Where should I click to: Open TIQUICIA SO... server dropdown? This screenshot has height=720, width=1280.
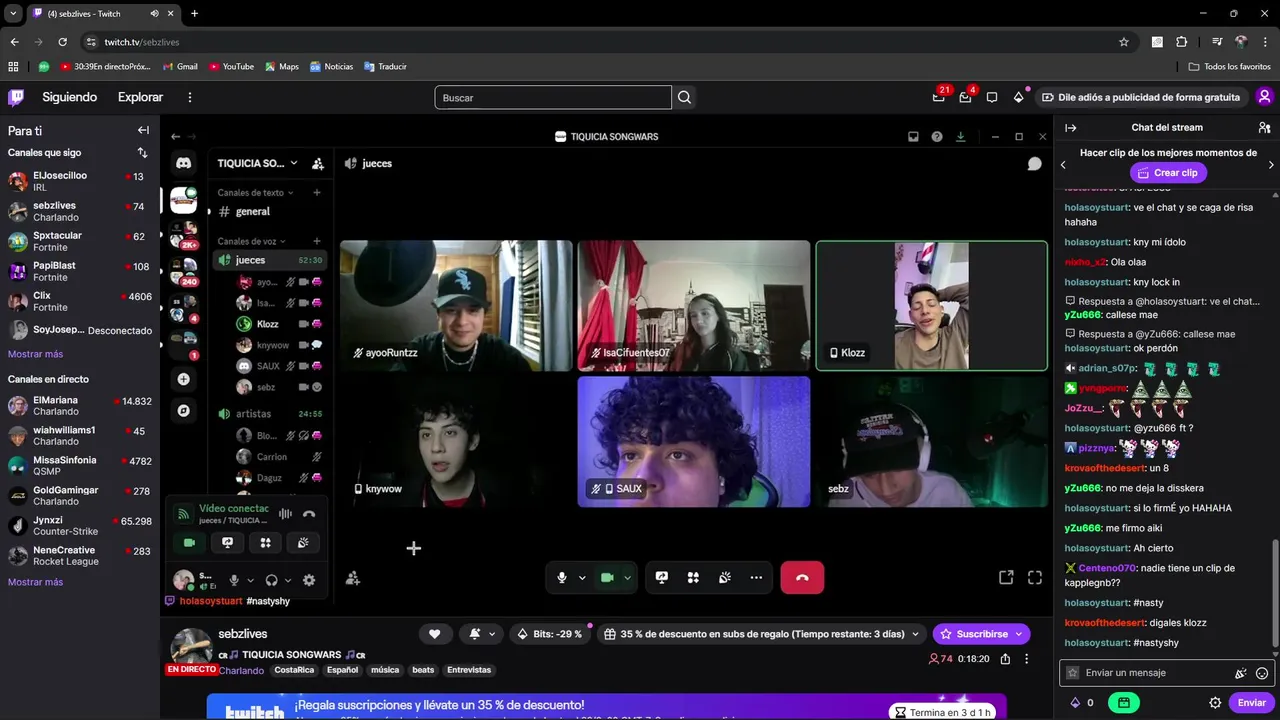pos(258,163)
